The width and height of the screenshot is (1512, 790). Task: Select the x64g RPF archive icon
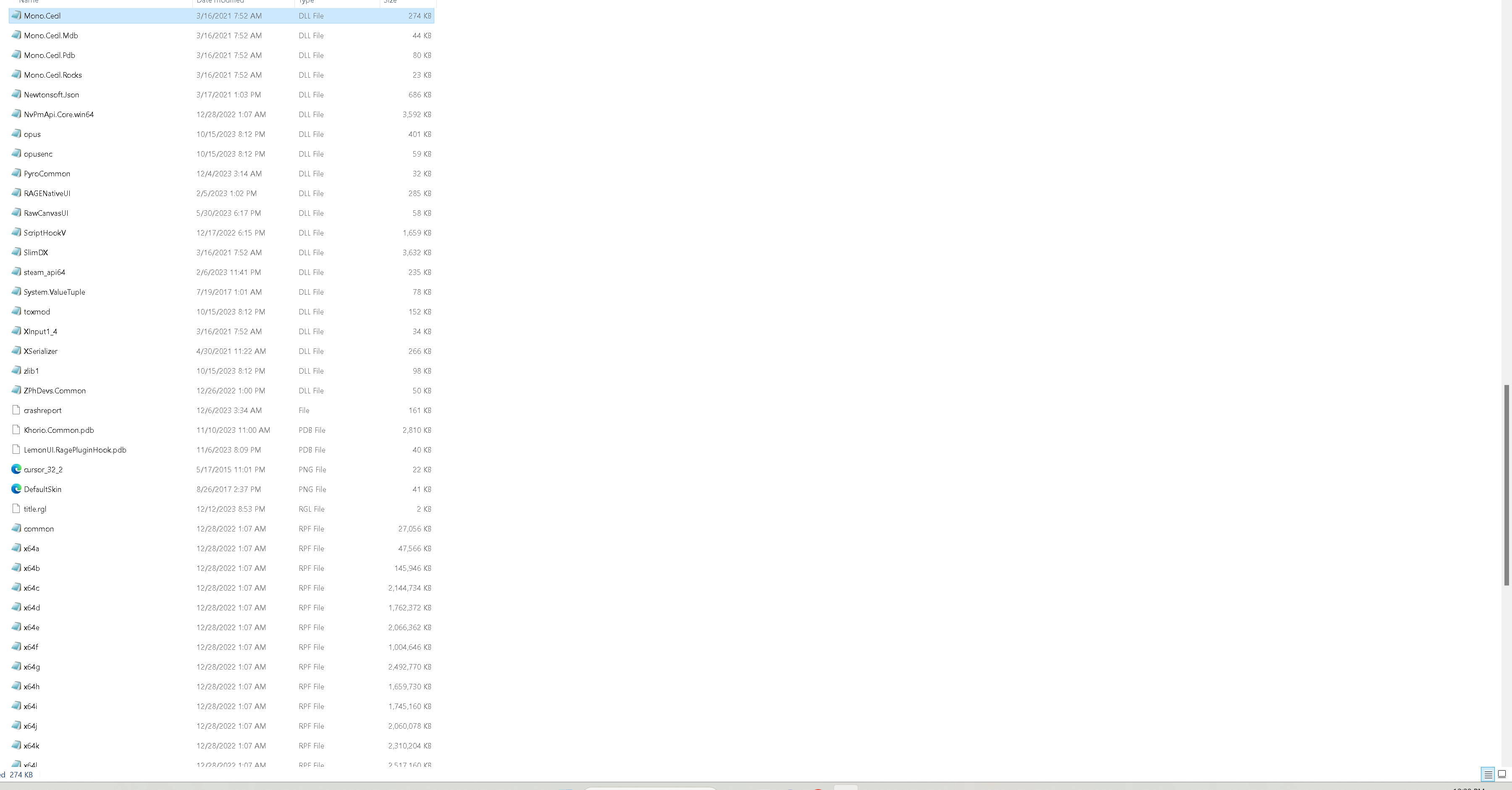(x=16, y=667)
